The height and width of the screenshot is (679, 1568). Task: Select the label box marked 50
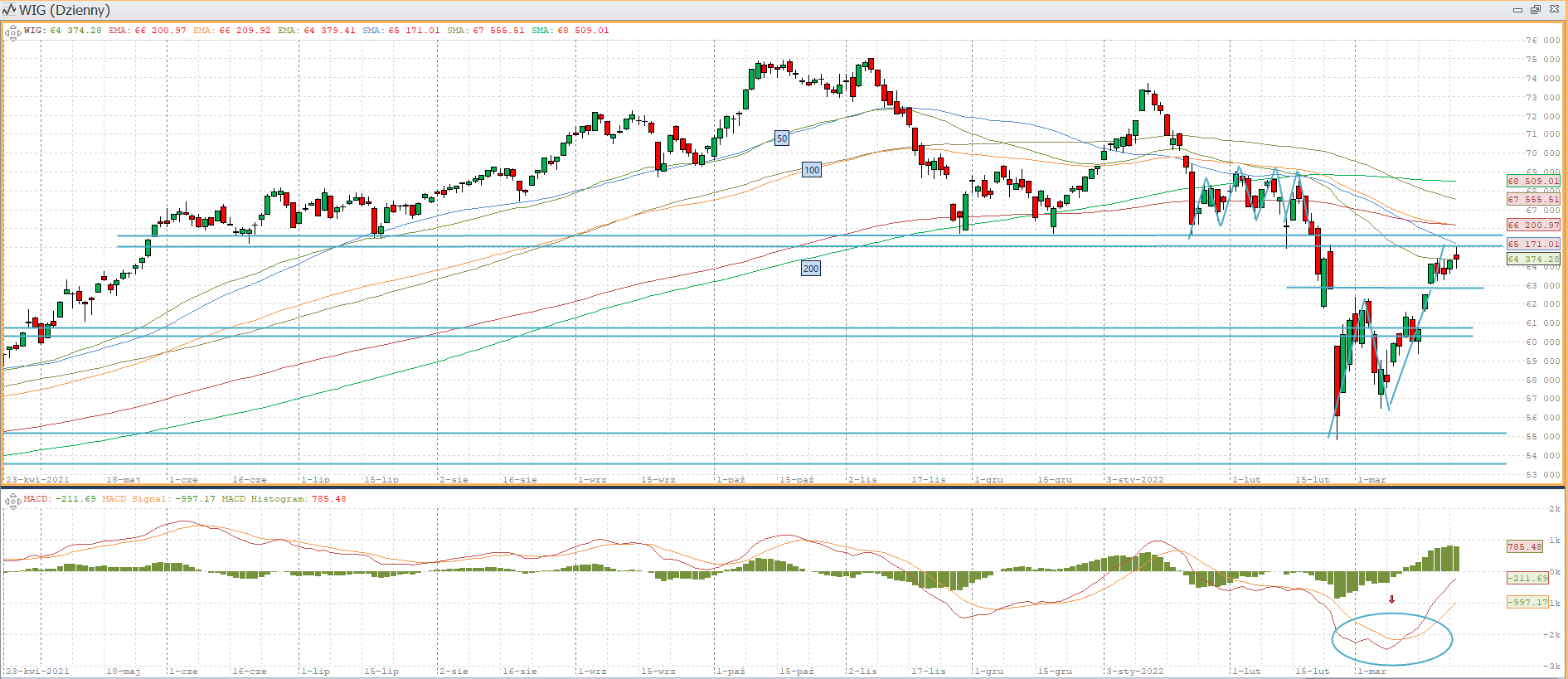tap(781, 138)
